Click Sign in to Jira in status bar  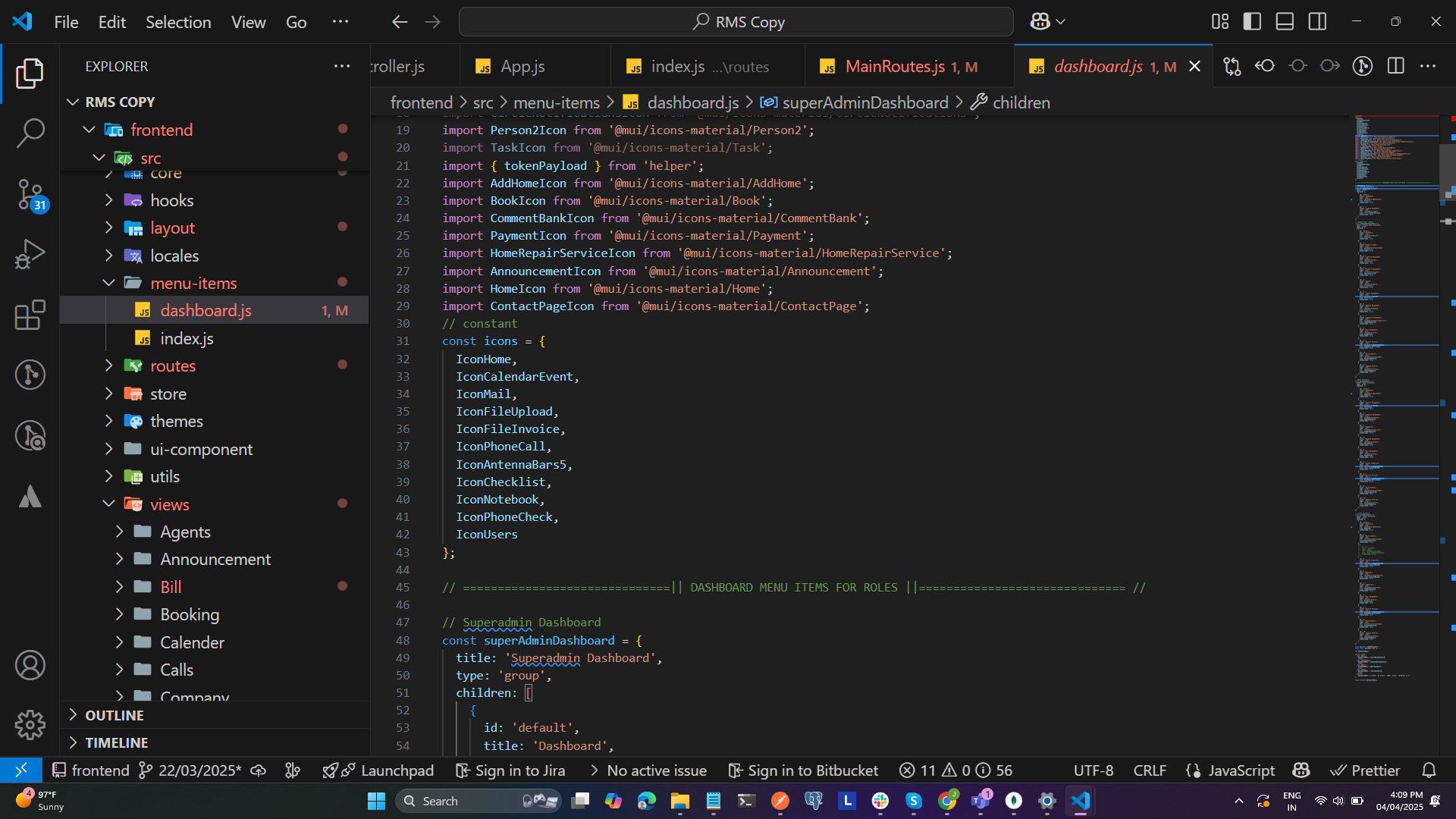click(510, 770)
